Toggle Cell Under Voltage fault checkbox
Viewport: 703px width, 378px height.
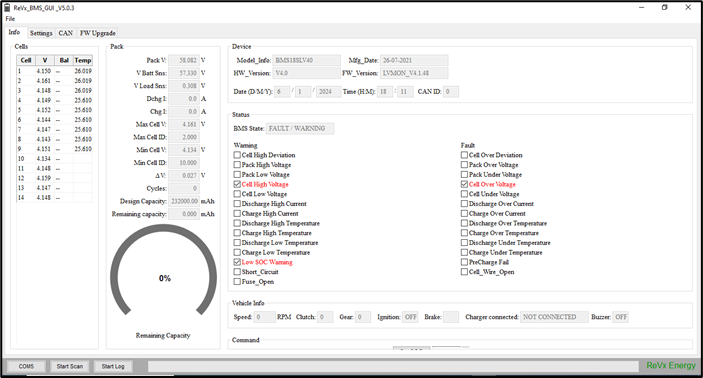point(464,194)
